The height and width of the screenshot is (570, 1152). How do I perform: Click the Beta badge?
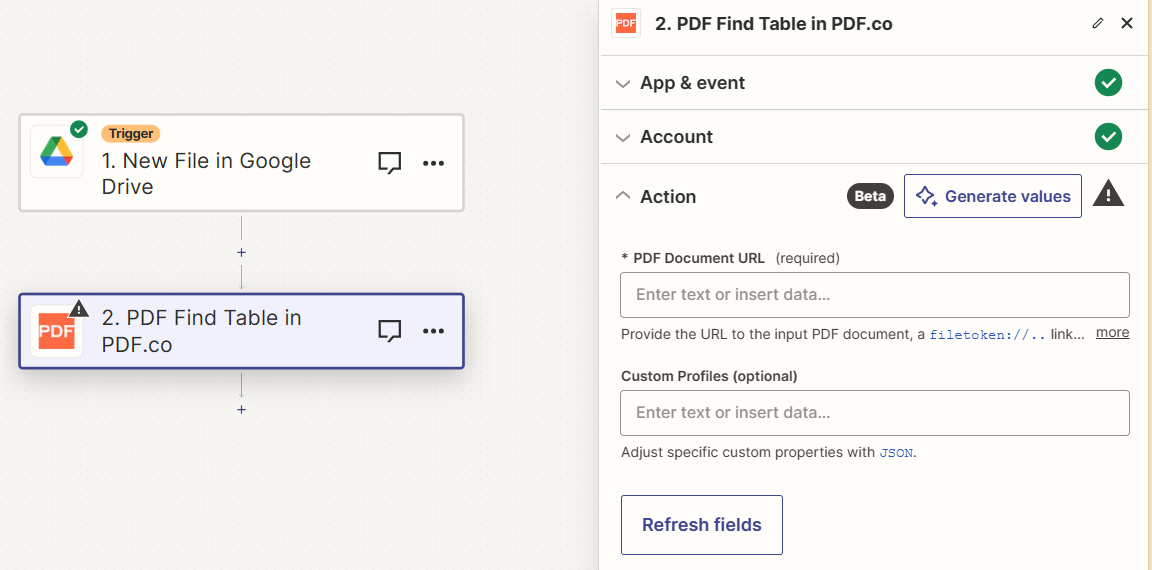coord(871,197)
